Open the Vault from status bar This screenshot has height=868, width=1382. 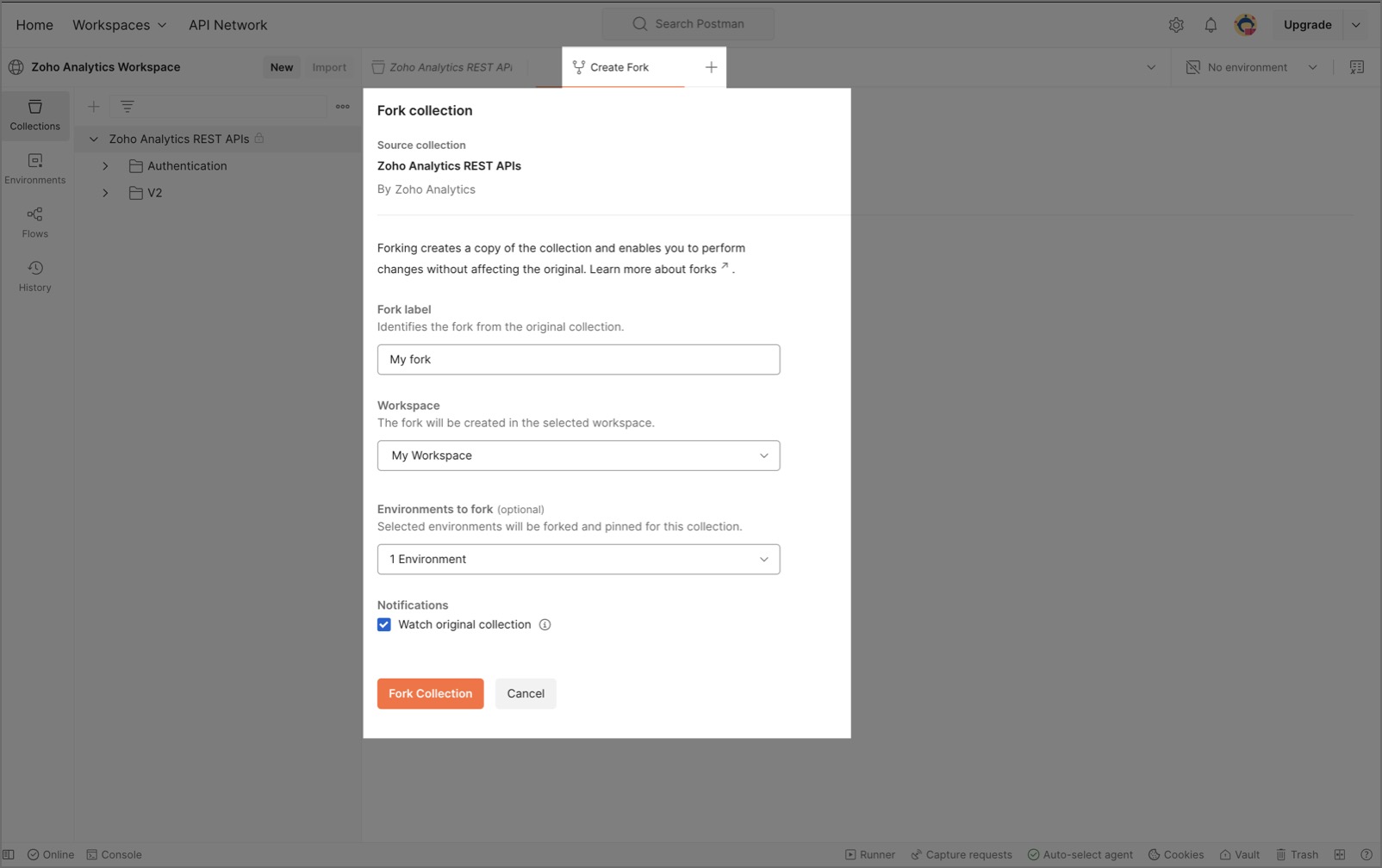tap(1239, 855)
